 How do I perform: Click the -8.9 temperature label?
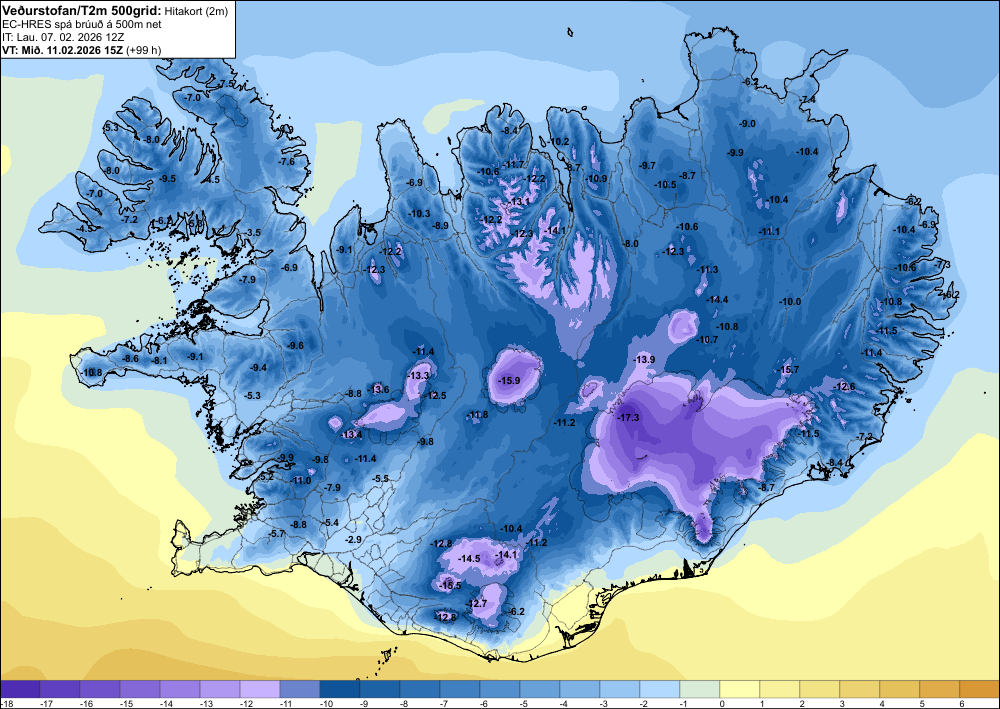[x=440, y=225]
